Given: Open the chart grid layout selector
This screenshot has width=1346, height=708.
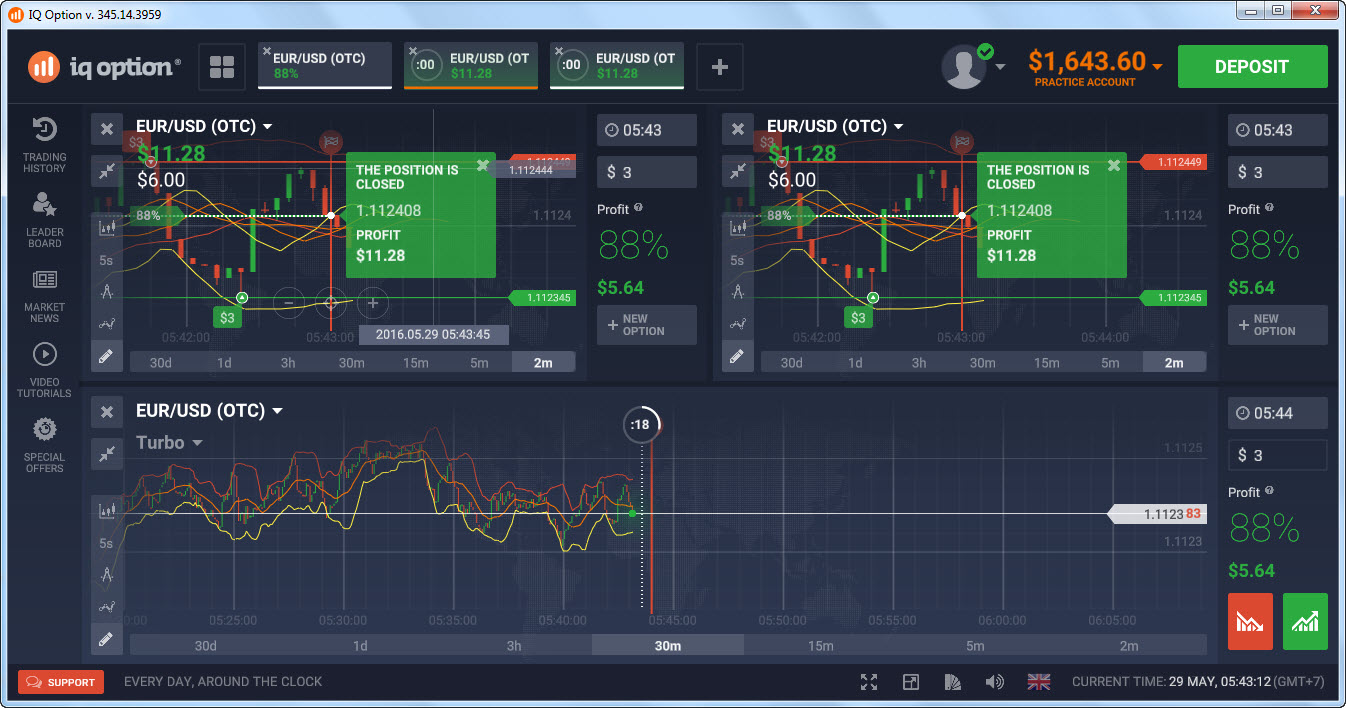Looking at the screenshot, I should 222,68.
